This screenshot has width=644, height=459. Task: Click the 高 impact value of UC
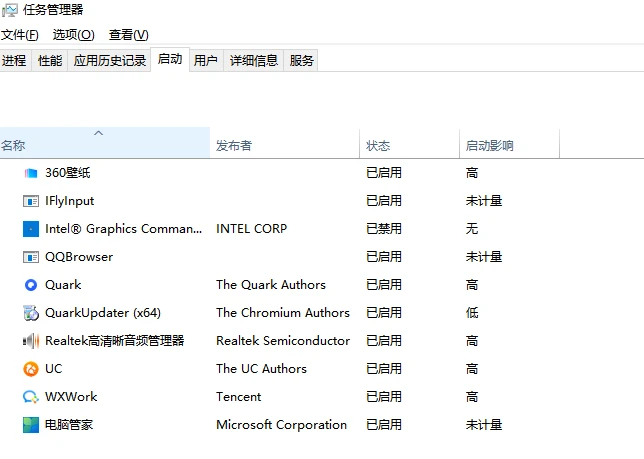pyautogui.click(x=472, y=369)
